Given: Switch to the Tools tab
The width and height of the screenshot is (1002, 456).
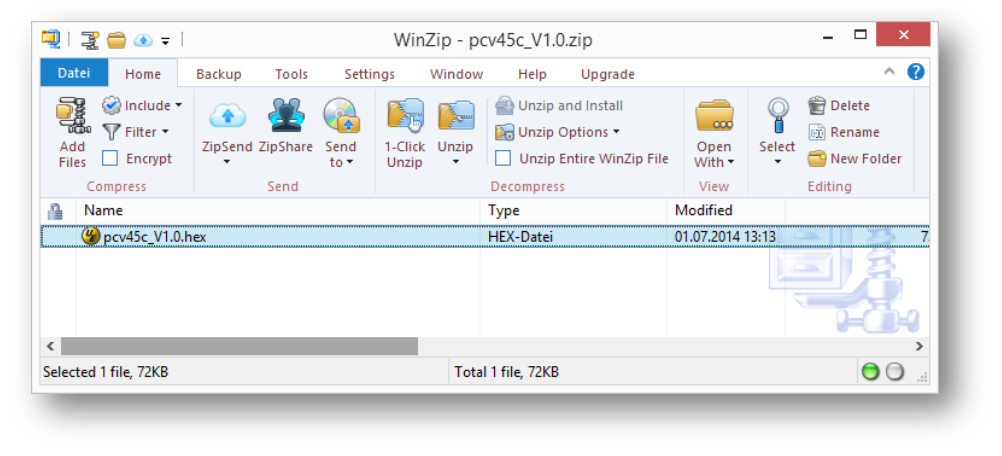Looking at the screenshot, I should pos(291,74).
